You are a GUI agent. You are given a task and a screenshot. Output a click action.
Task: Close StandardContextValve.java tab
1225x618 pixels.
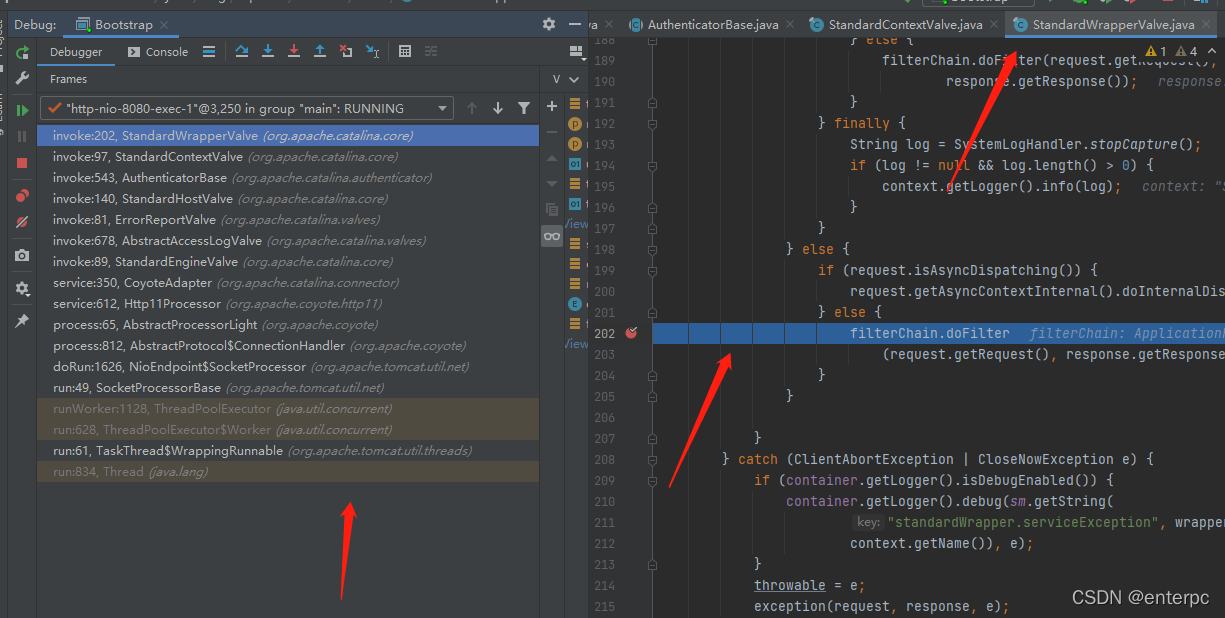pyautogui.click(x=994, y=25)
